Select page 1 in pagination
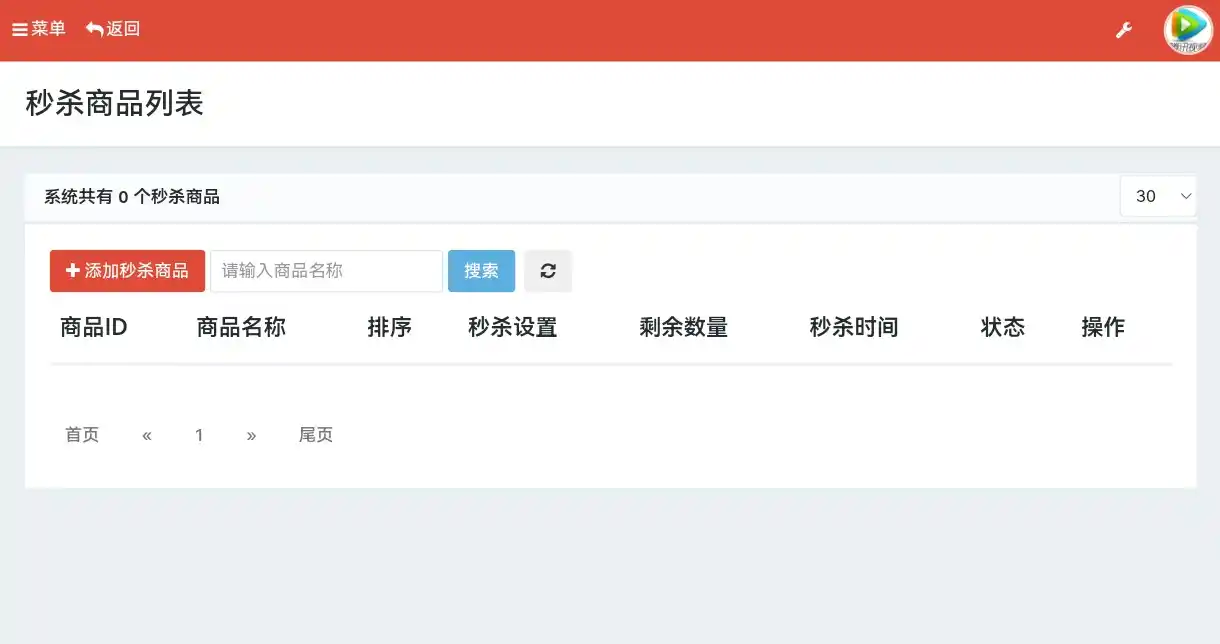The image size is (1220, 644). [x=199, y=434]
